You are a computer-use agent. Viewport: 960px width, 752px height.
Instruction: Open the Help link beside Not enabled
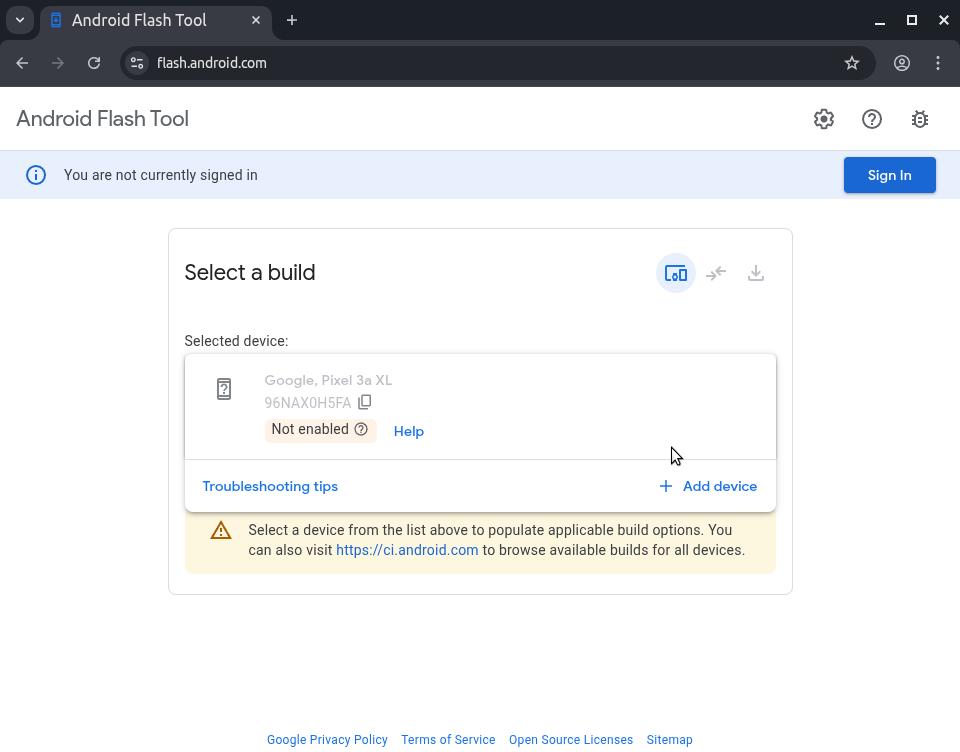click(x=409, y=431)
